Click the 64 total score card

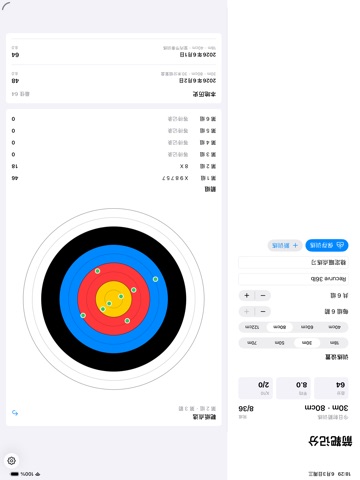[x=331, y=388]
